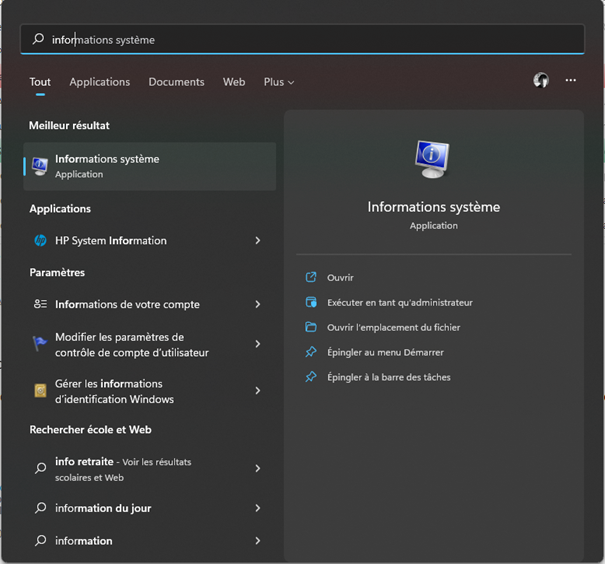Switch to the Web tab
The width and height of the screenshot is (605, 564).
pyautogui.click(x=234, y=82)
